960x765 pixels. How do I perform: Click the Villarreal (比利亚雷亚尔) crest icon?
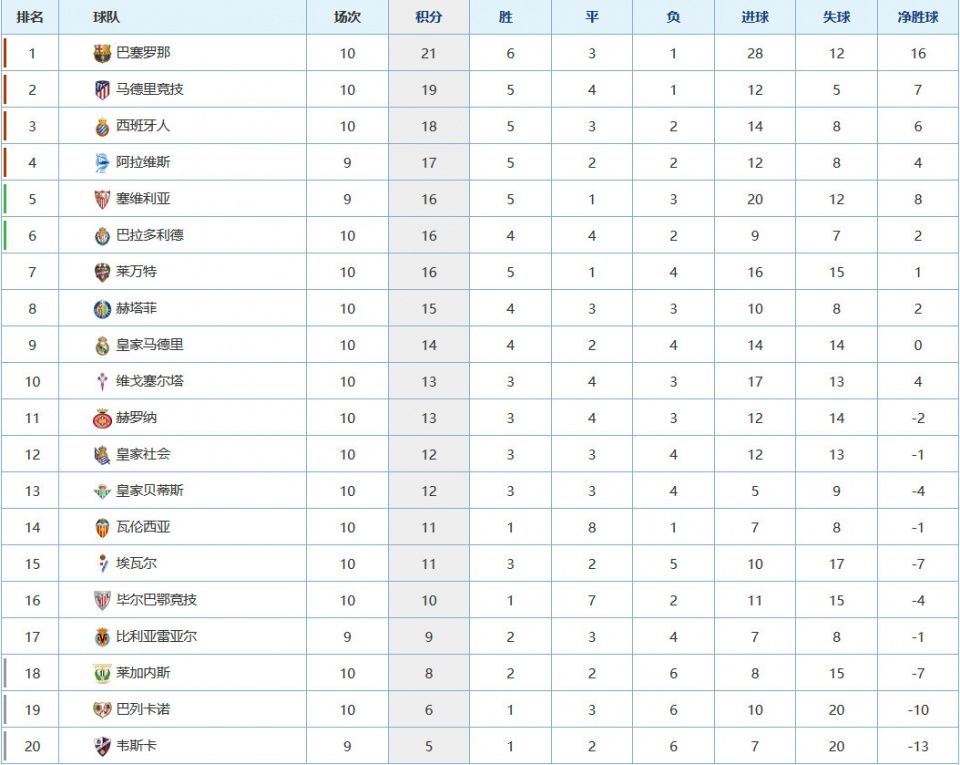pos(102,637)
